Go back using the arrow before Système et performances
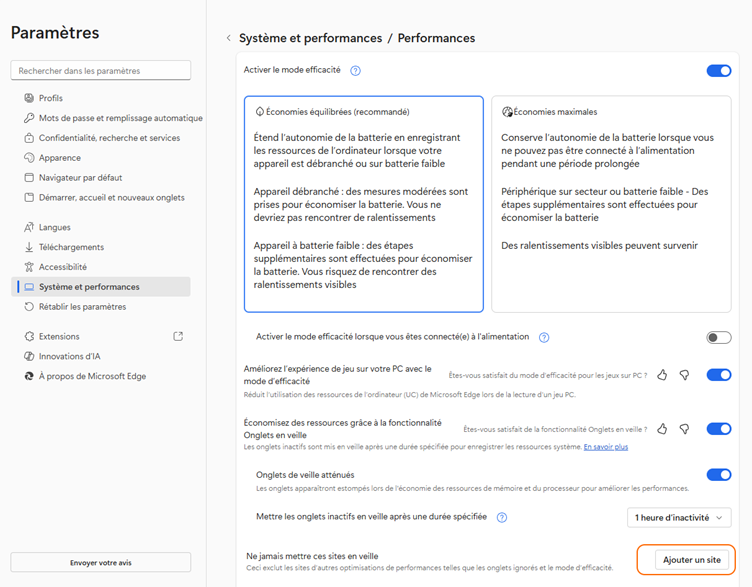Viewport: 752px width, 587px height. [x=228, y=38]
